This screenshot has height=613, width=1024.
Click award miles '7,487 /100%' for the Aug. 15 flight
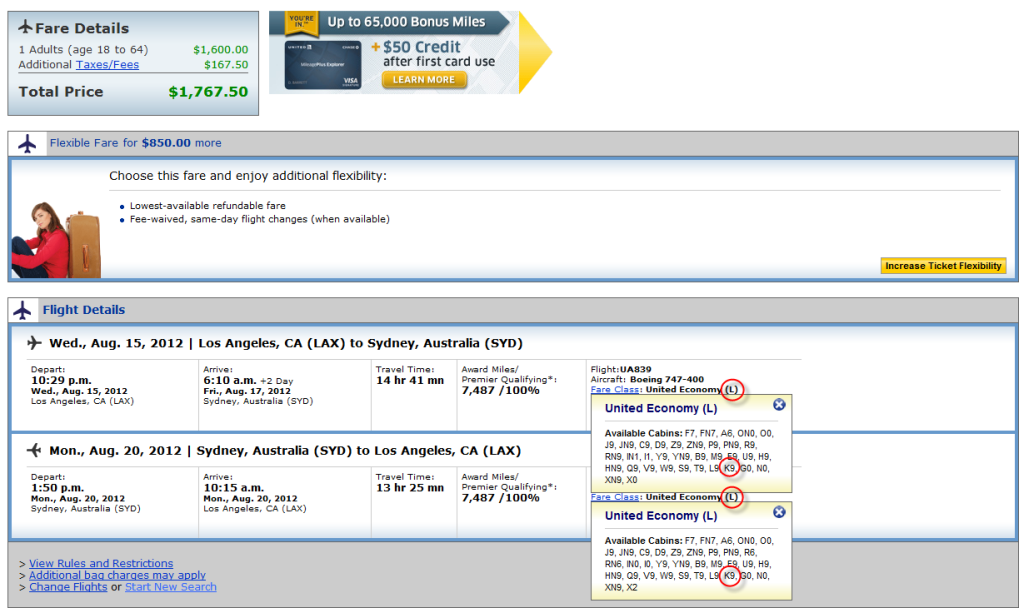click(x=501, y=390)
